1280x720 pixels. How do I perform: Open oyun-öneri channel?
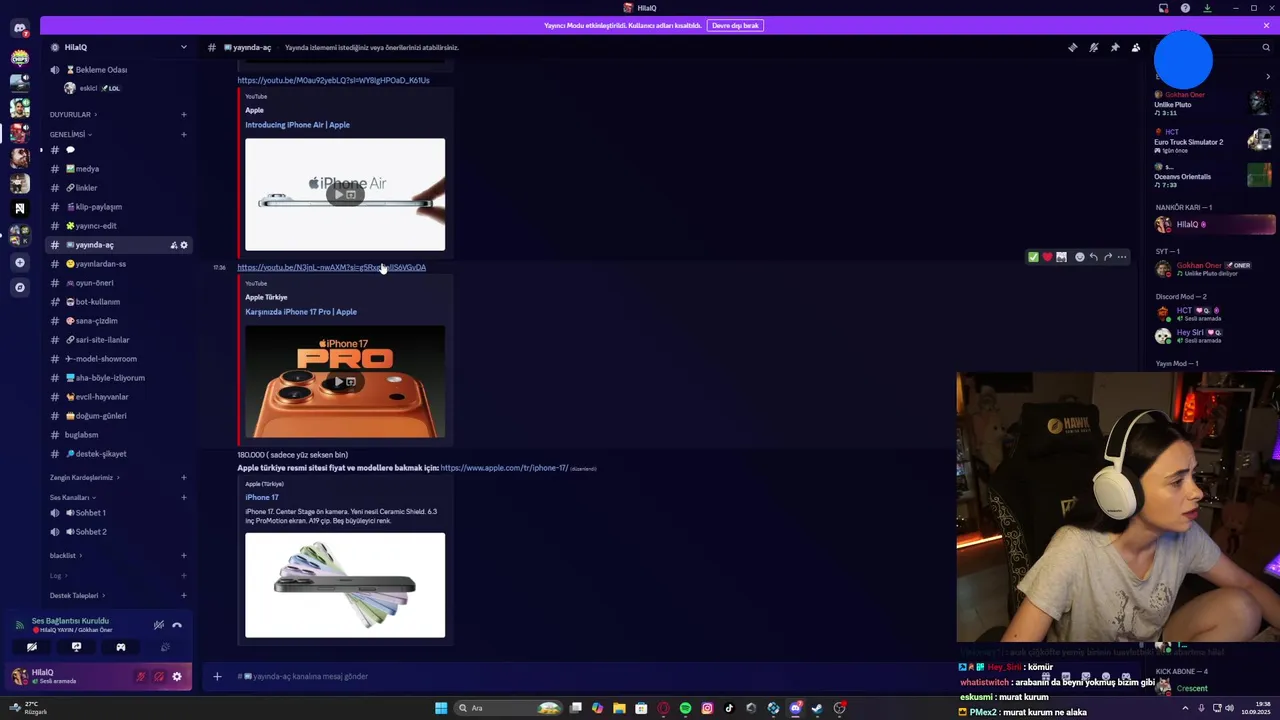119,283
